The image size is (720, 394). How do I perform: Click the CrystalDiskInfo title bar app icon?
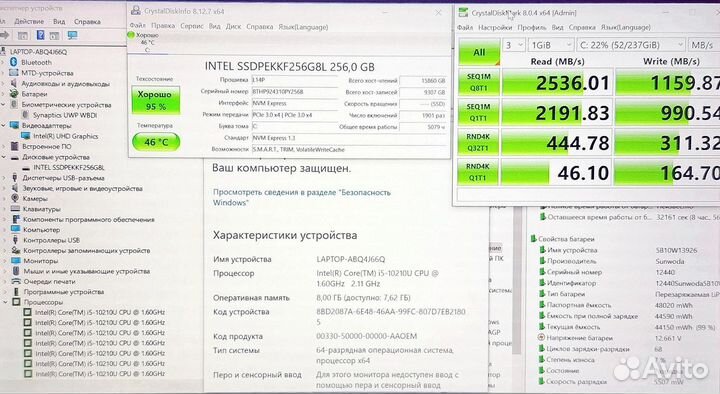pos(136,11)
